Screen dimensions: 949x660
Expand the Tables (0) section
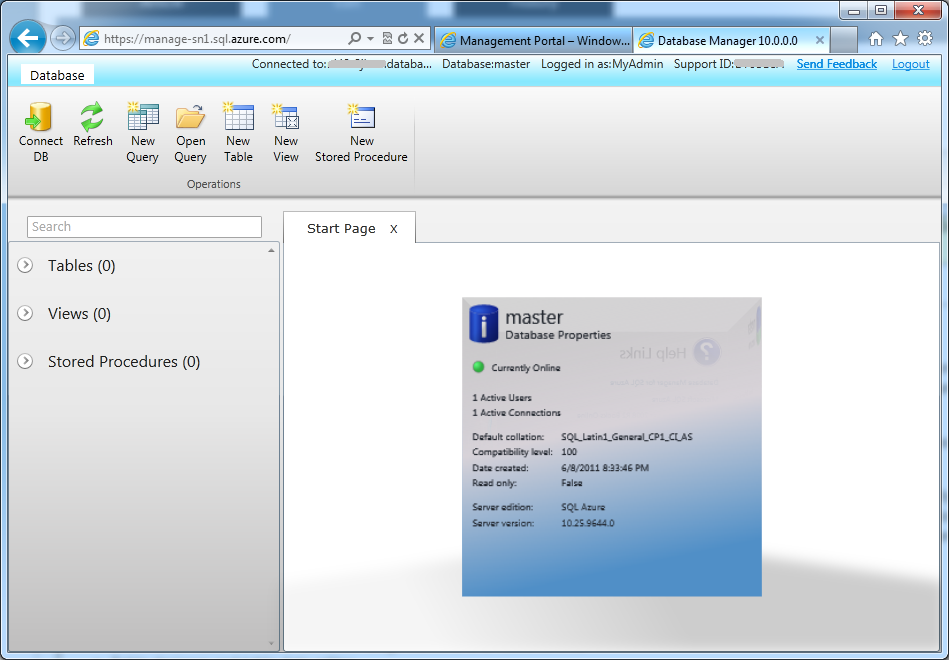[x=25, y=265]
